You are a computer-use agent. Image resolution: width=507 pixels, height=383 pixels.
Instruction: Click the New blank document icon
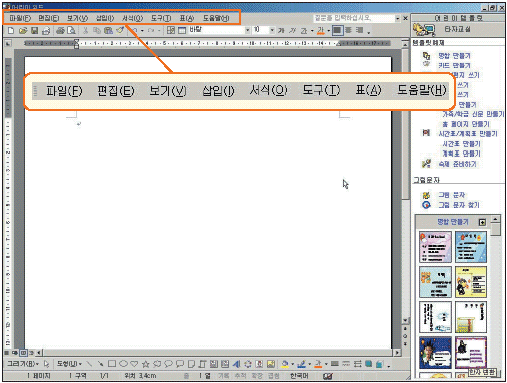[11, 31]
